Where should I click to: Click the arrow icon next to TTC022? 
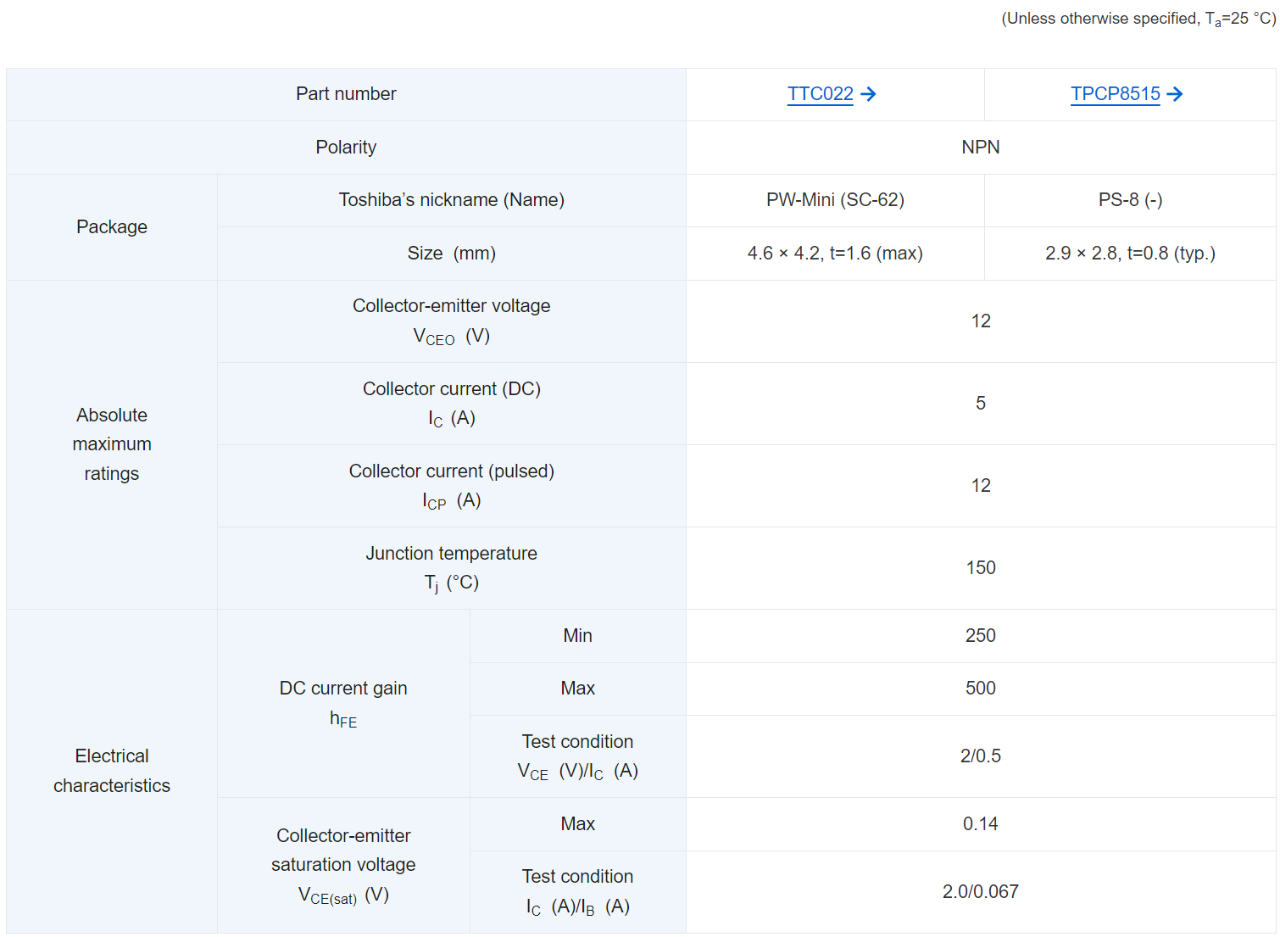click(869, 95)
